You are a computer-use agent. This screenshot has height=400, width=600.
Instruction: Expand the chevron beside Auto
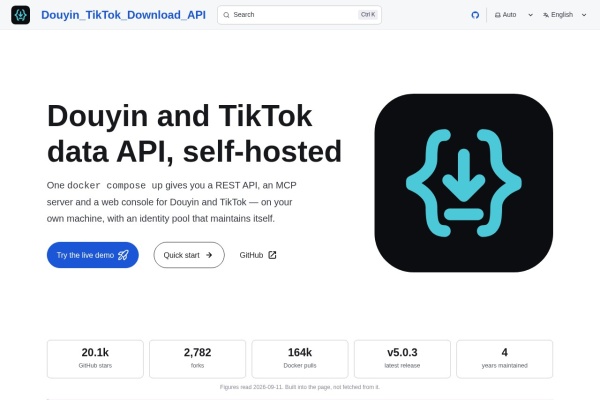530,15
